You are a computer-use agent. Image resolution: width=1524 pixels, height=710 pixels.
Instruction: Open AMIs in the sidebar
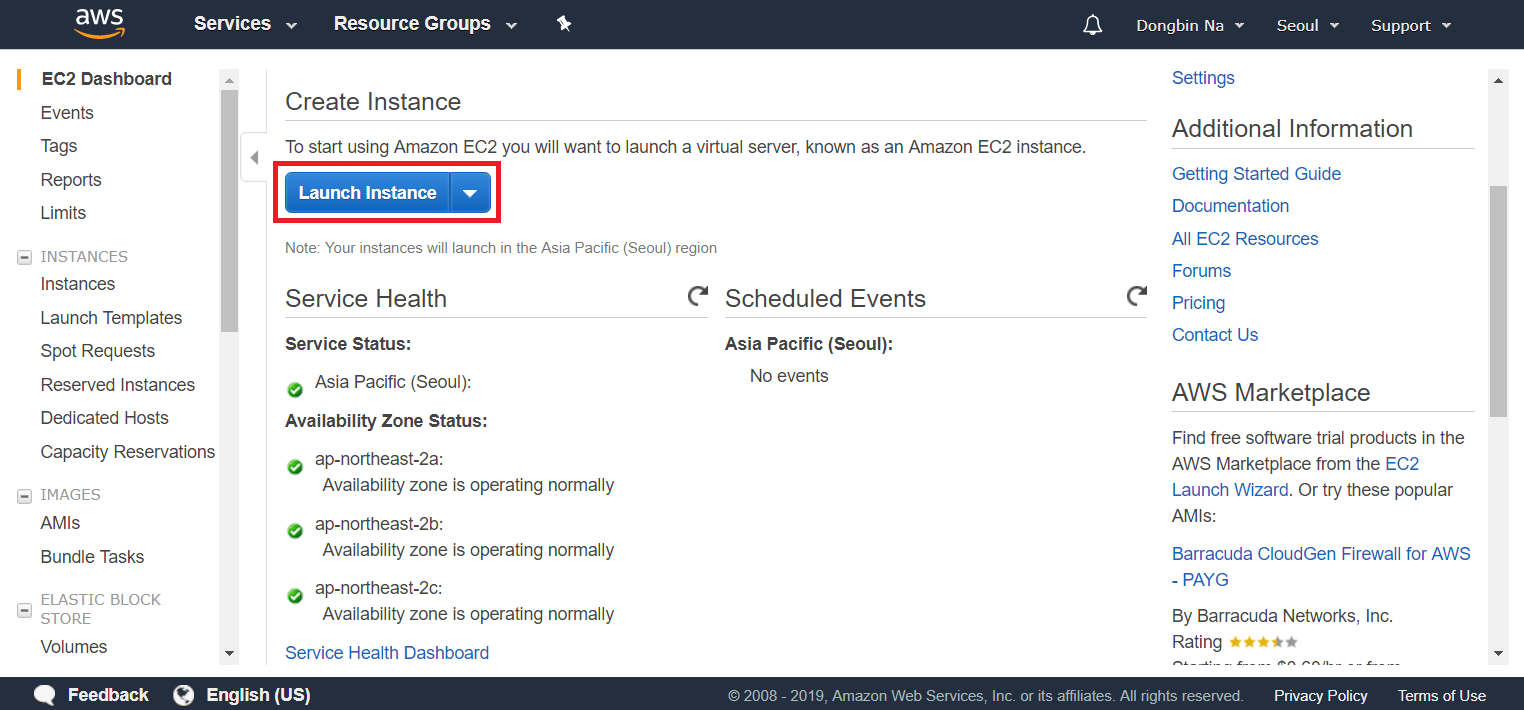click(60, 523)
